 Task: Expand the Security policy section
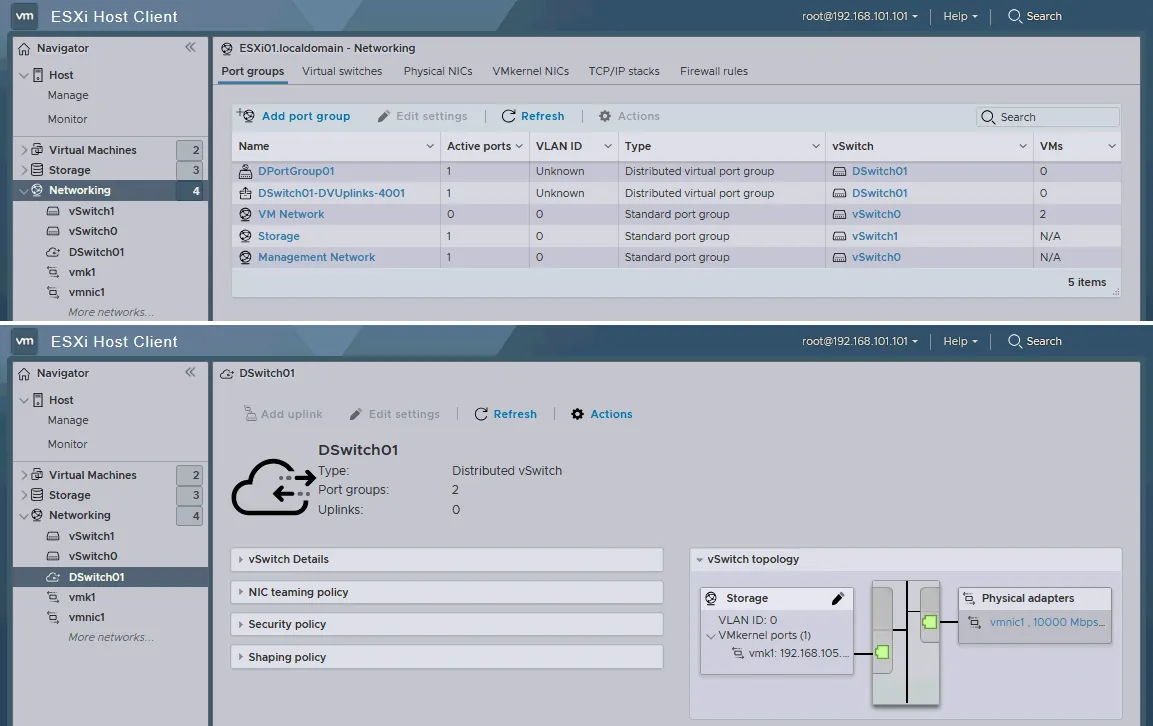click(446, 624)
